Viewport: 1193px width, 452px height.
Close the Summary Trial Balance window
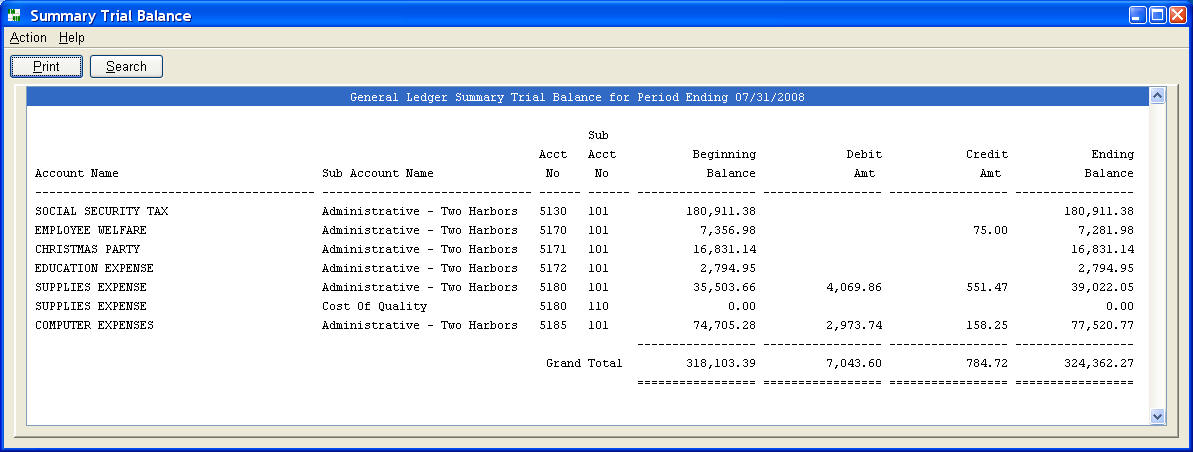[x=1177, y=15]
